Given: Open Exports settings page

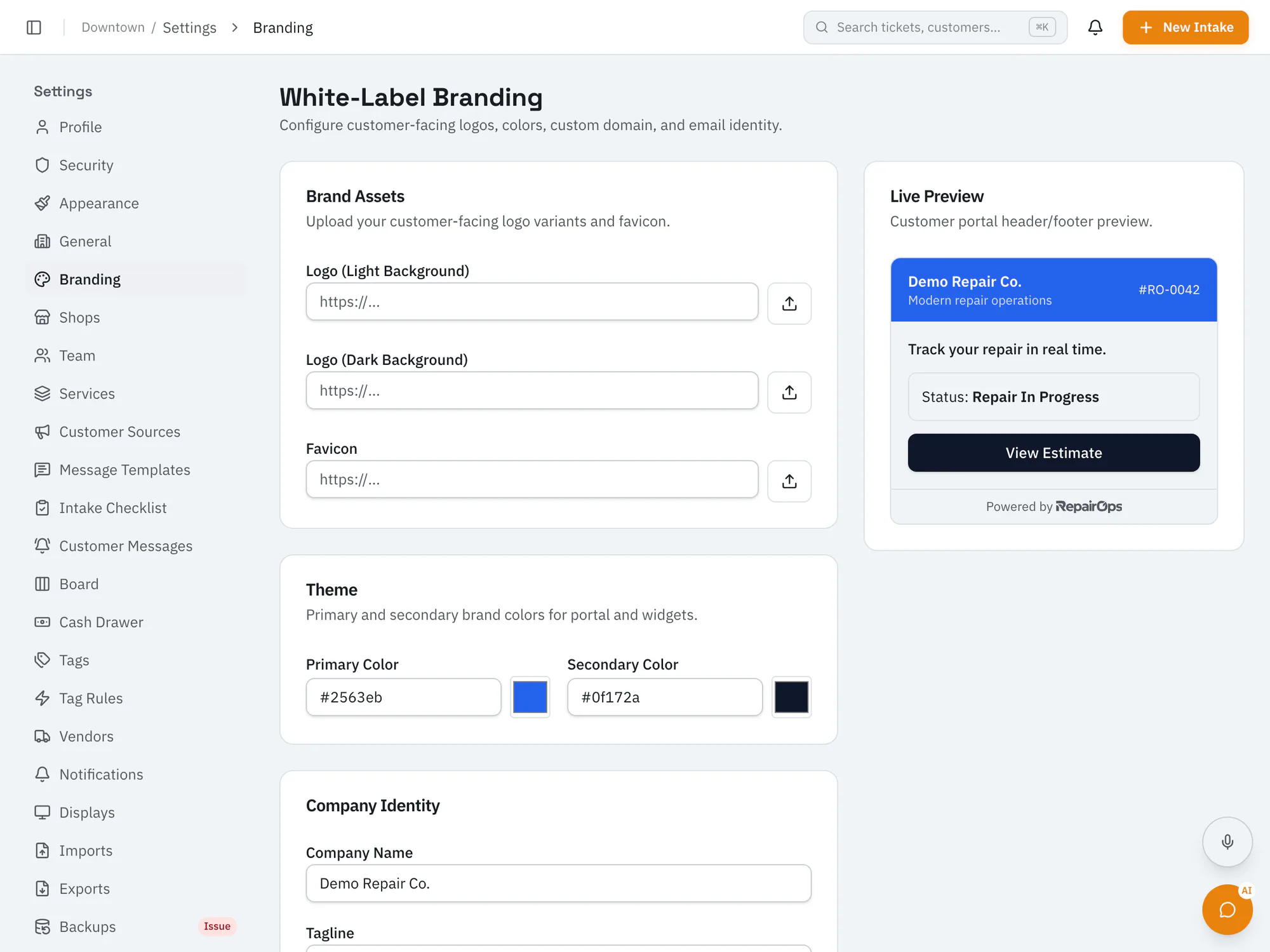Looking at the screenshot, I should [136, 889].
